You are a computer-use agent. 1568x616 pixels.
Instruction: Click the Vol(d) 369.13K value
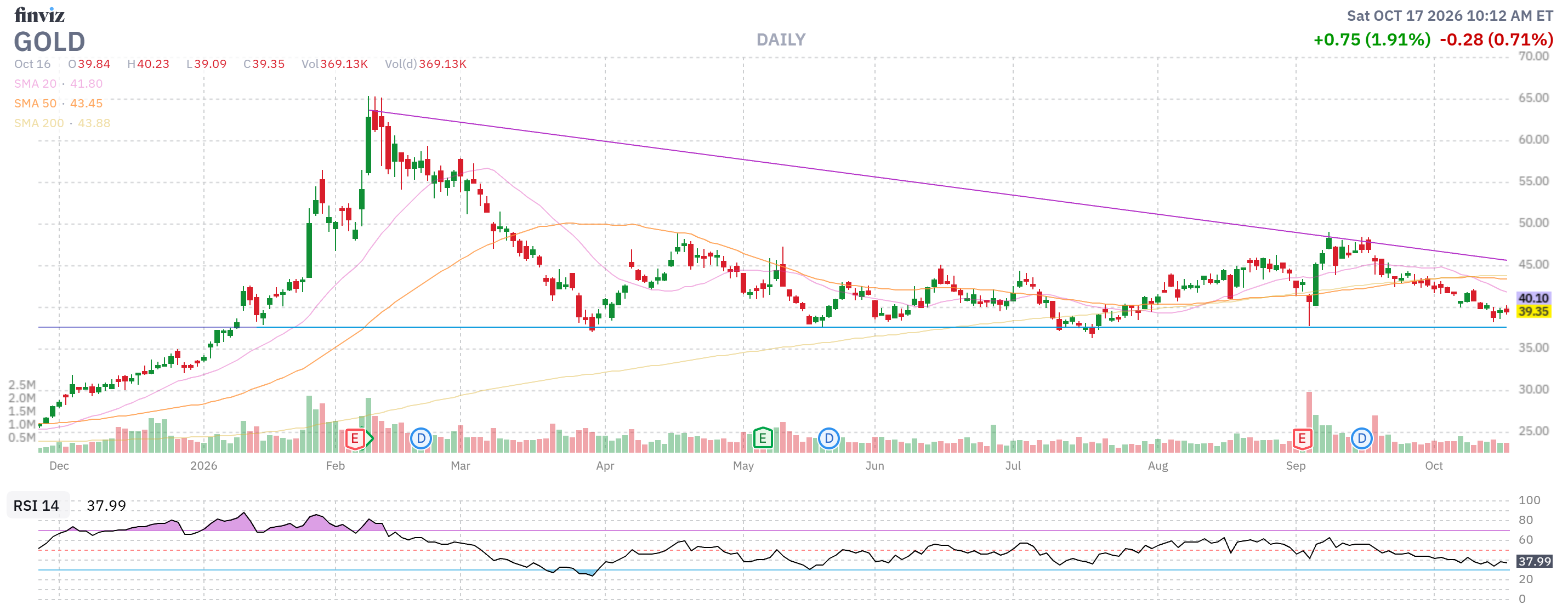pos(425,65)
